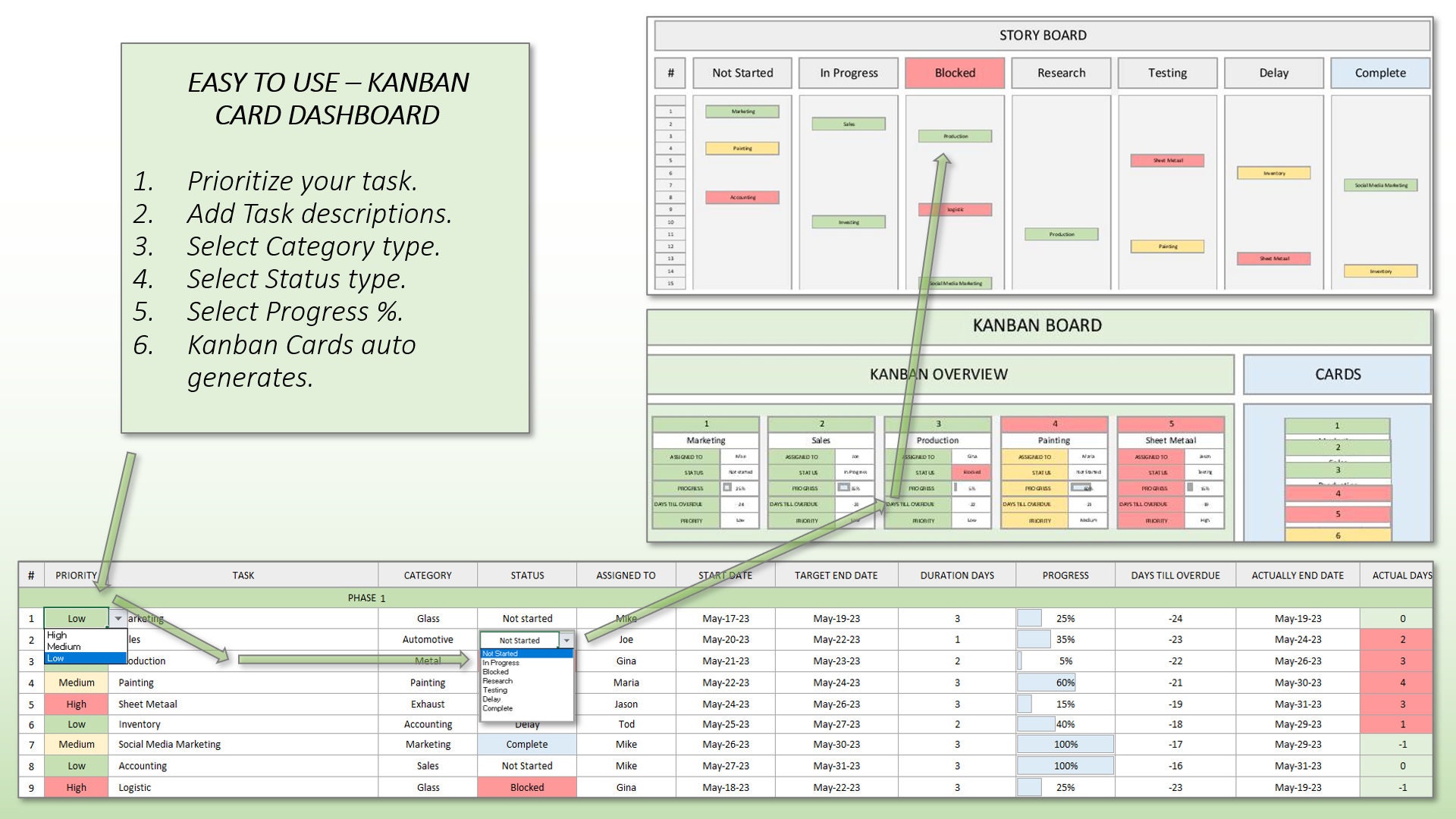Screen dimensions: 1456x819
Task: Click the Sales card in In Progress column
Action: 849,123
